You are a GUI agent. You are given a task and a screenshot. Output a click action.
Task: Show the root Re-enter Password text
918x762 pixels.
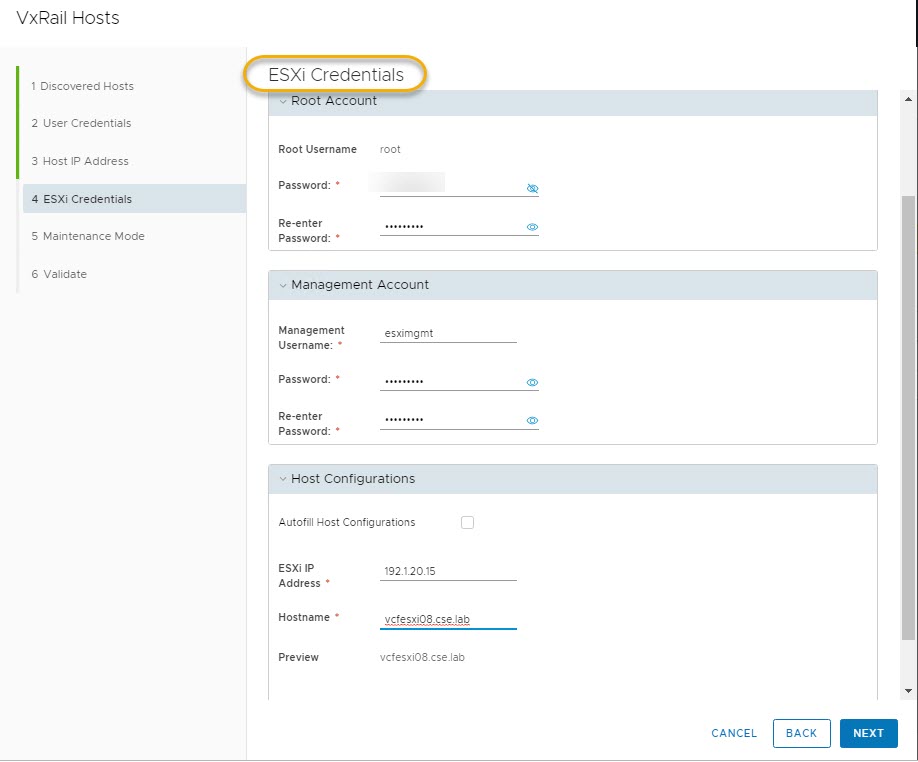532,227
